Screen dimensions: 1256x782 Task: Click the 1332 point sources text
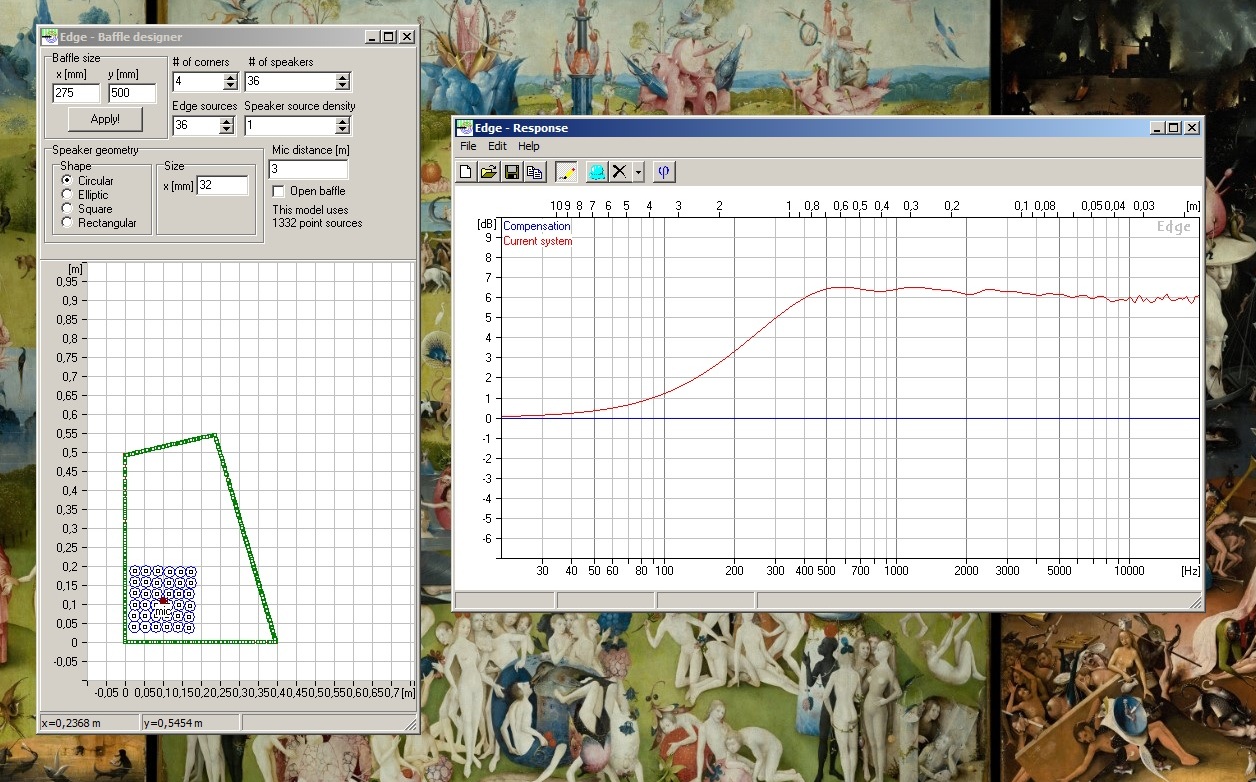point(317,223)
